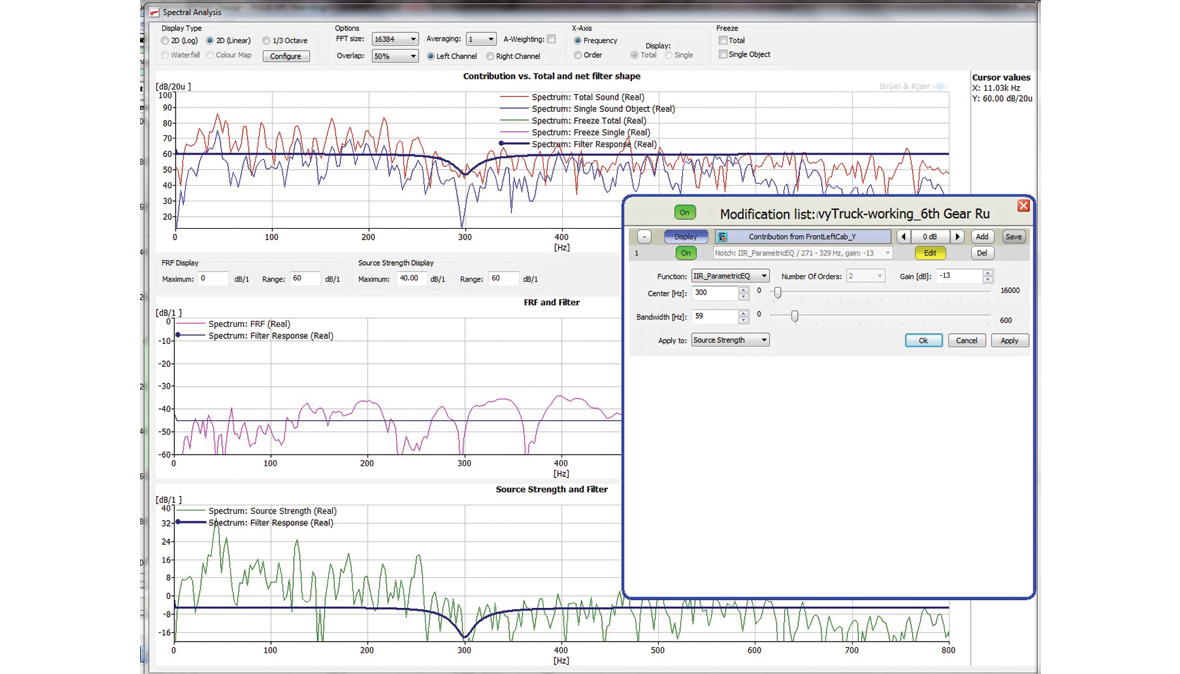Select the Right Channel radio button
This screenshot has width=1180, height=674.
(489, 56)
